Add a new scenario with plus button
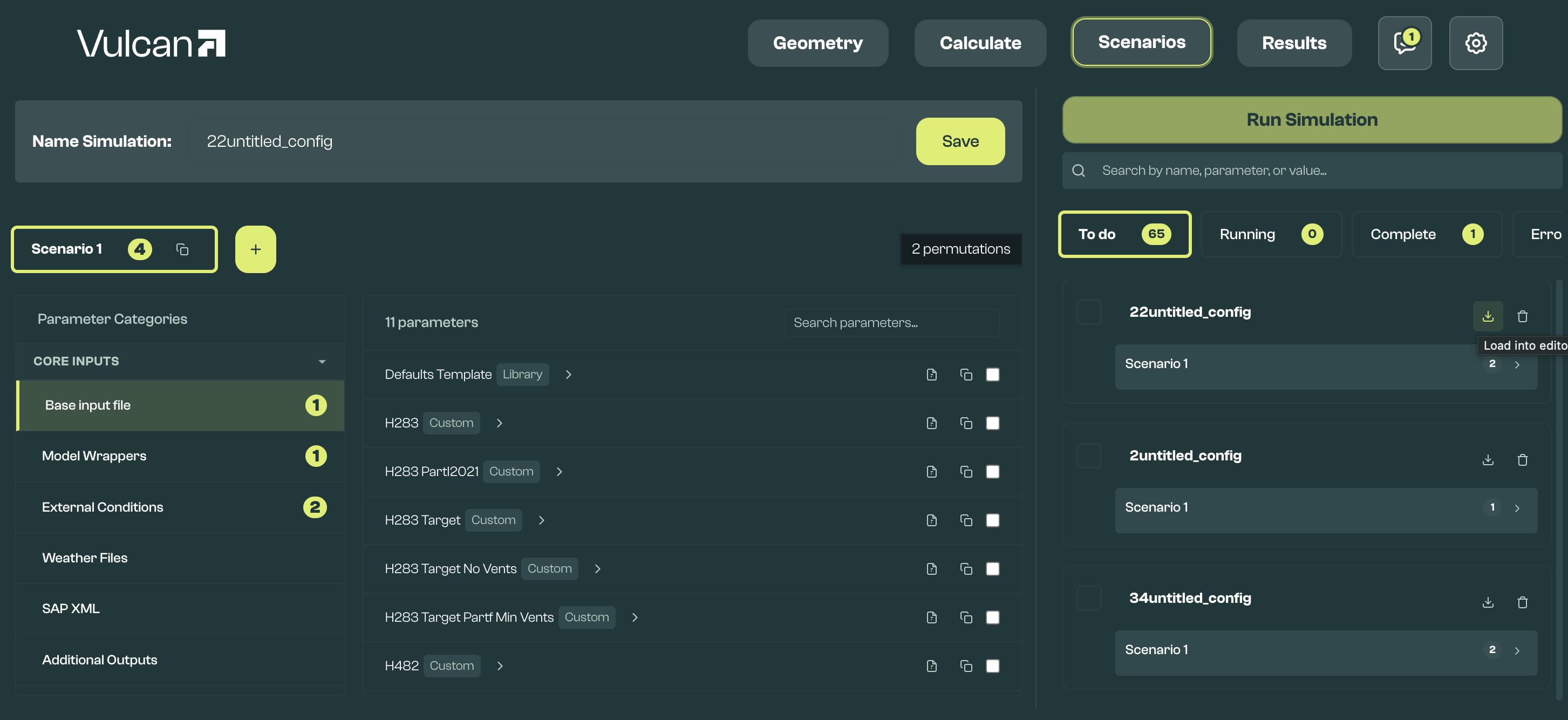This screenshot has height=720, width=1568. click(x=256, y=249)
